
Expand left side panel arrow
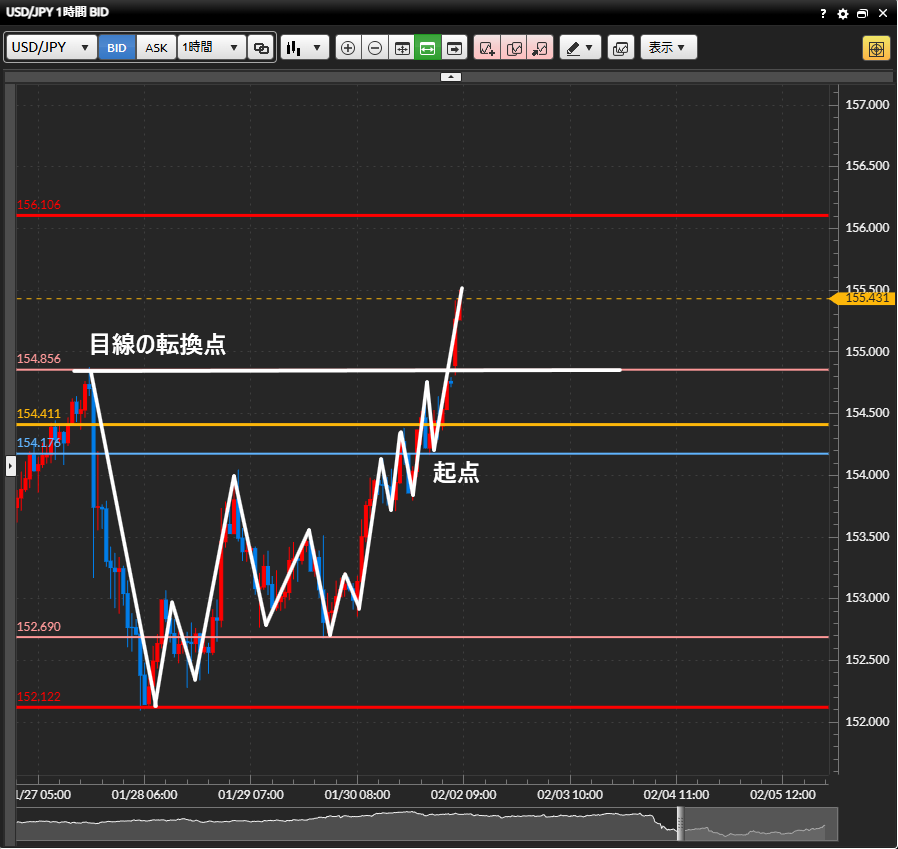tap(10, 465)
